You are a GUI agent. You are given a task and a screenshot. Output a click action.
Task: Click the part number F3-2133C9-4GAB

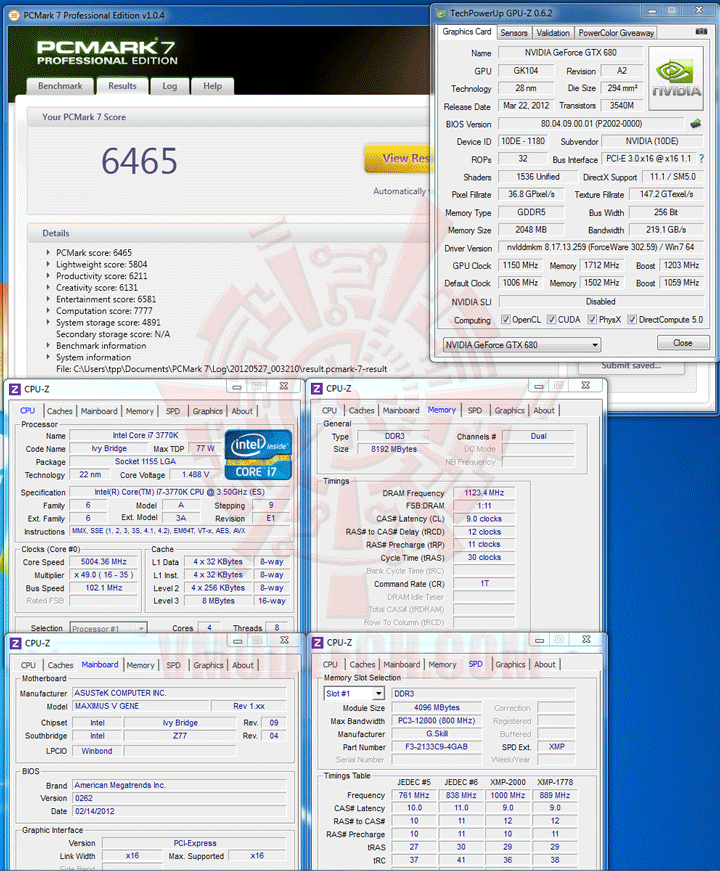pos(436,747)
